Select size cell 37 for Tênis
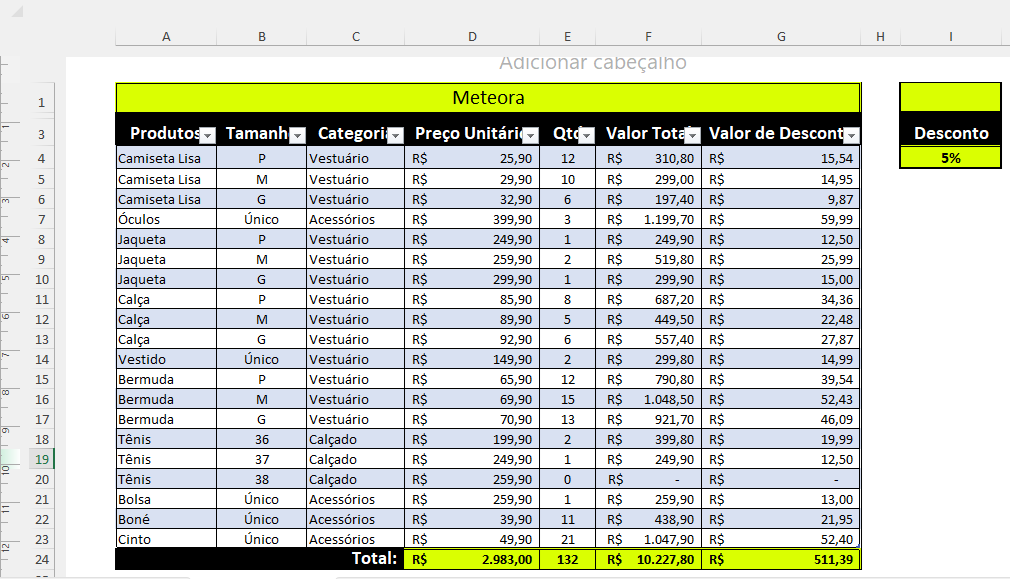The width and height of the screenshot is (1010, 579). (x=262, y=459)
